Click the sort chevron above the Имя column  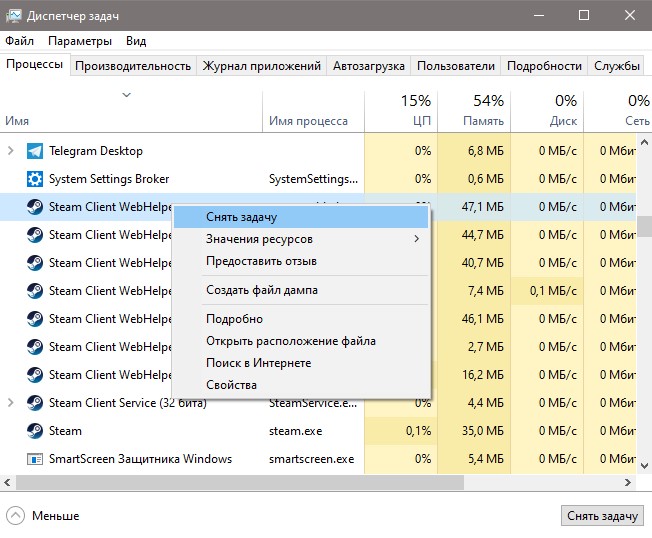pos(126,95)
